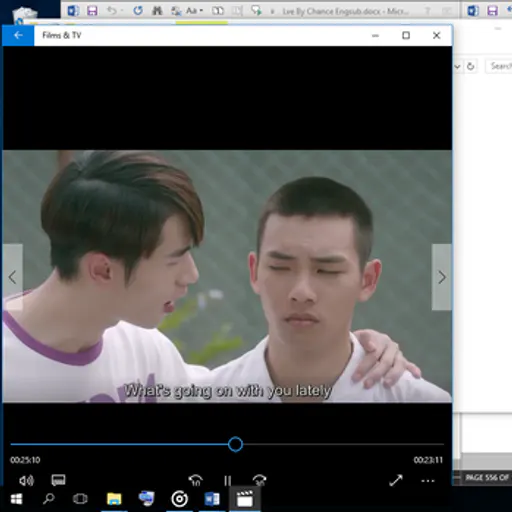Expand address dropdown in background window
The image size is (512, 512).
457,66
